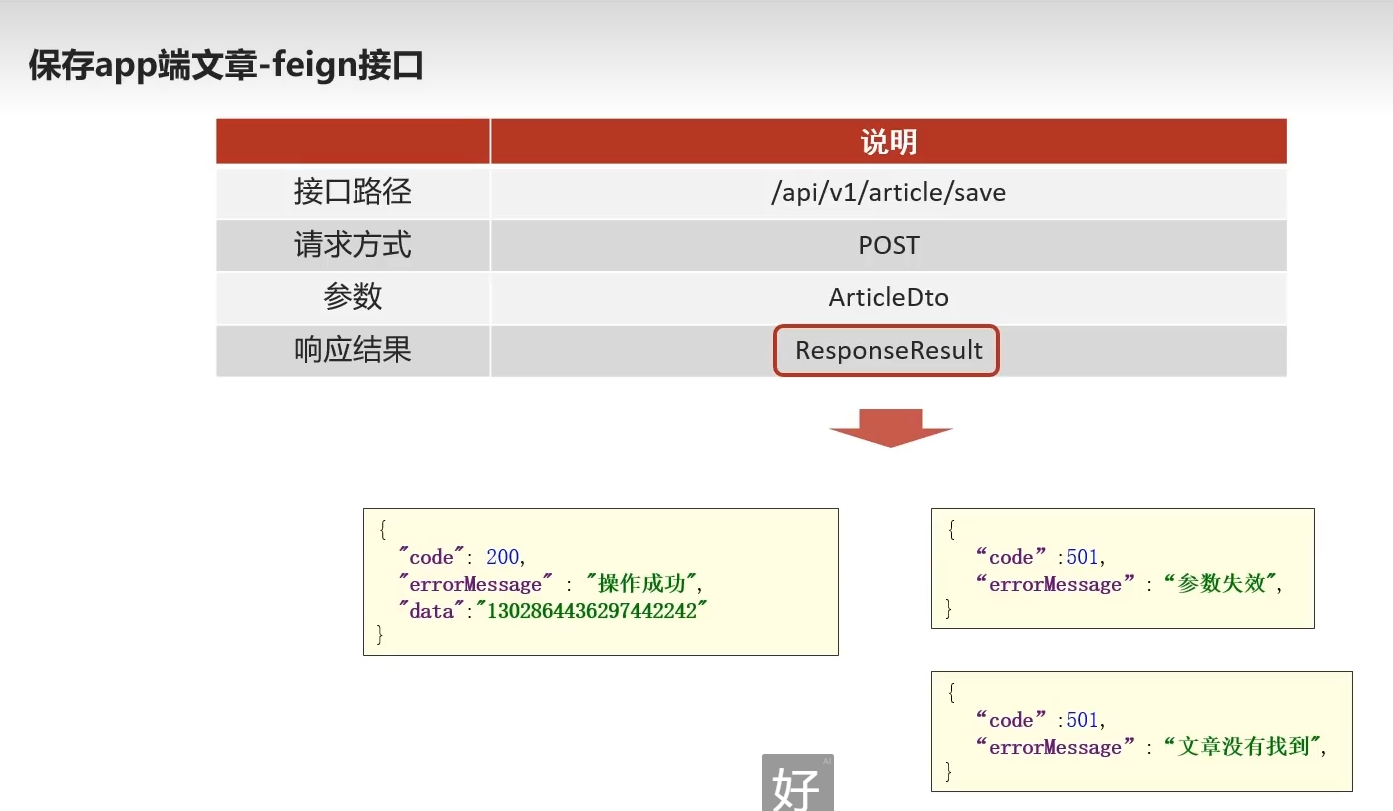Select the 说明 table header cell
Screen dimensions: 1393x811
click(888, 141)
